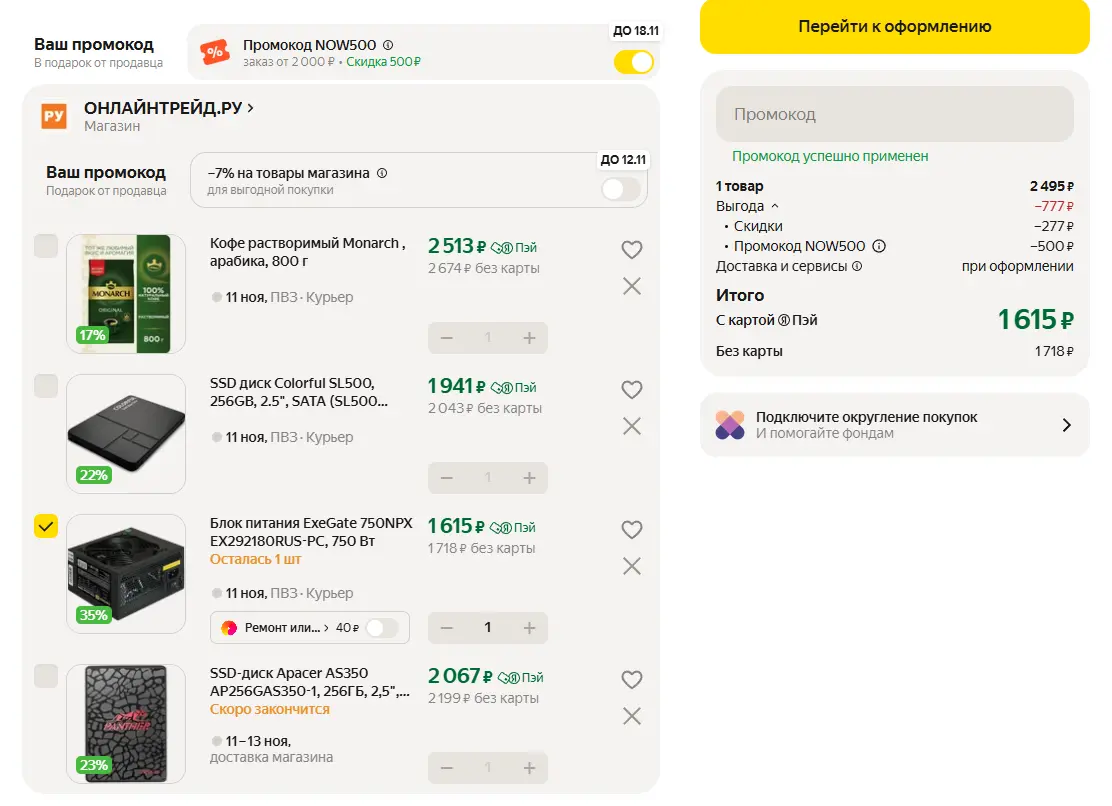Decrease quantity of Monarch coffee
This screenshot has height=806, width=1112.
coord(447,338)
